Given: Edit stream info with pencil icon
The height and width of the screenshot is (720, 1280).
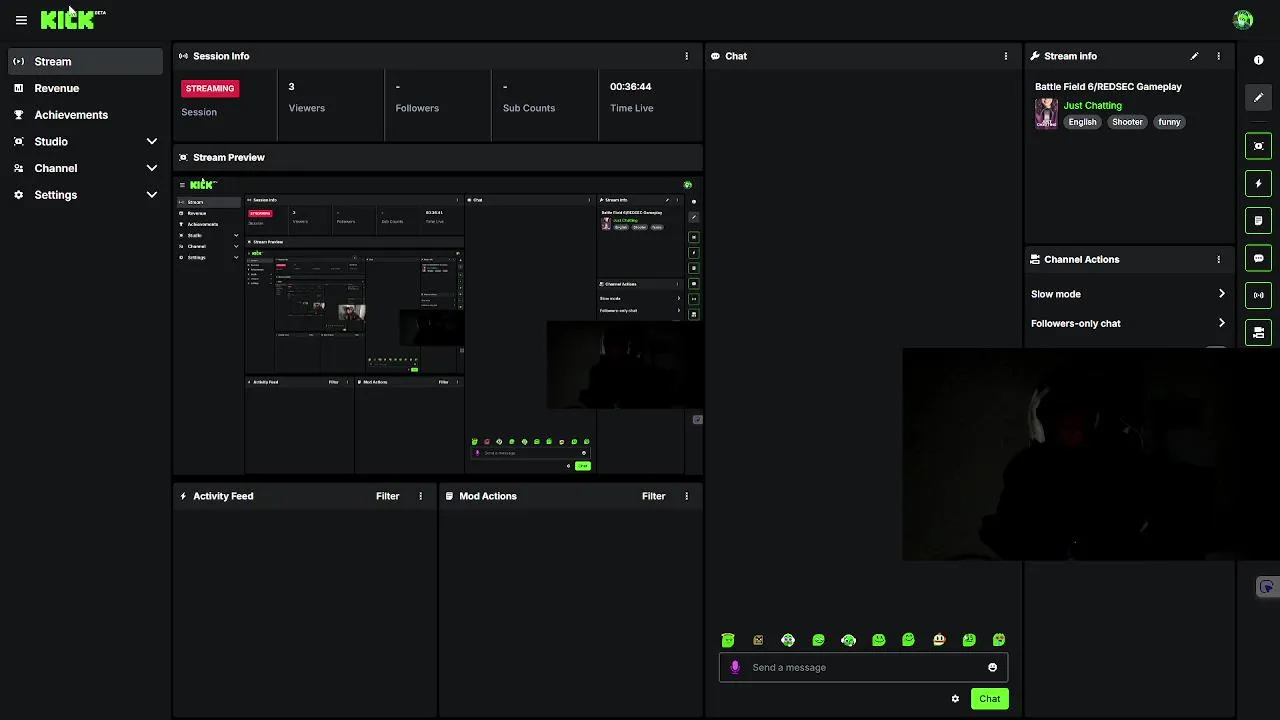Looking at the screenshot, I should pyautogui.click(x=1194, y=56).
